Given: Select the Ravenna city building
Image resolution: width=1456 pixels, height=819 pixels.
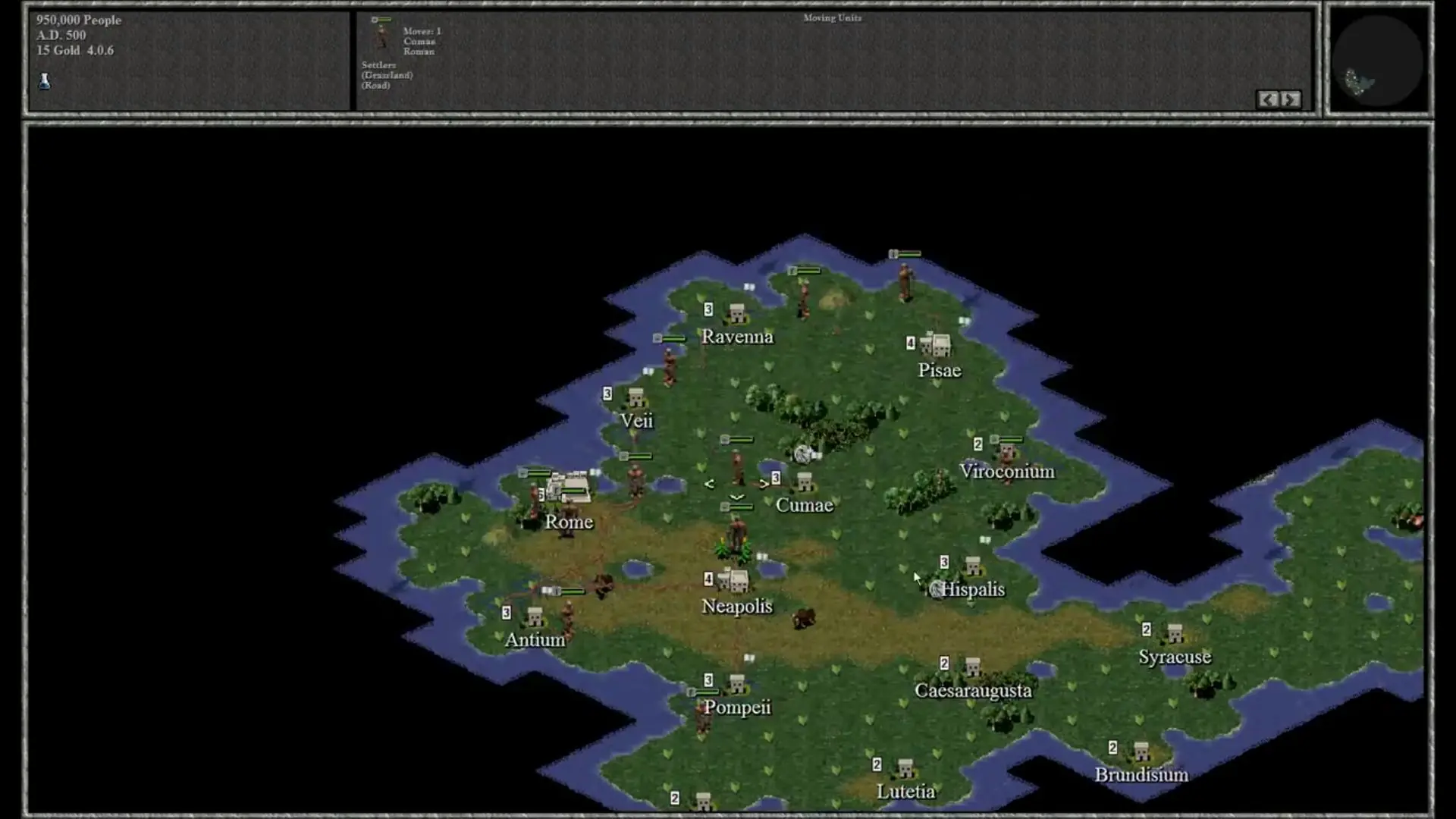Looking at the screenshot, I should 736,312.
